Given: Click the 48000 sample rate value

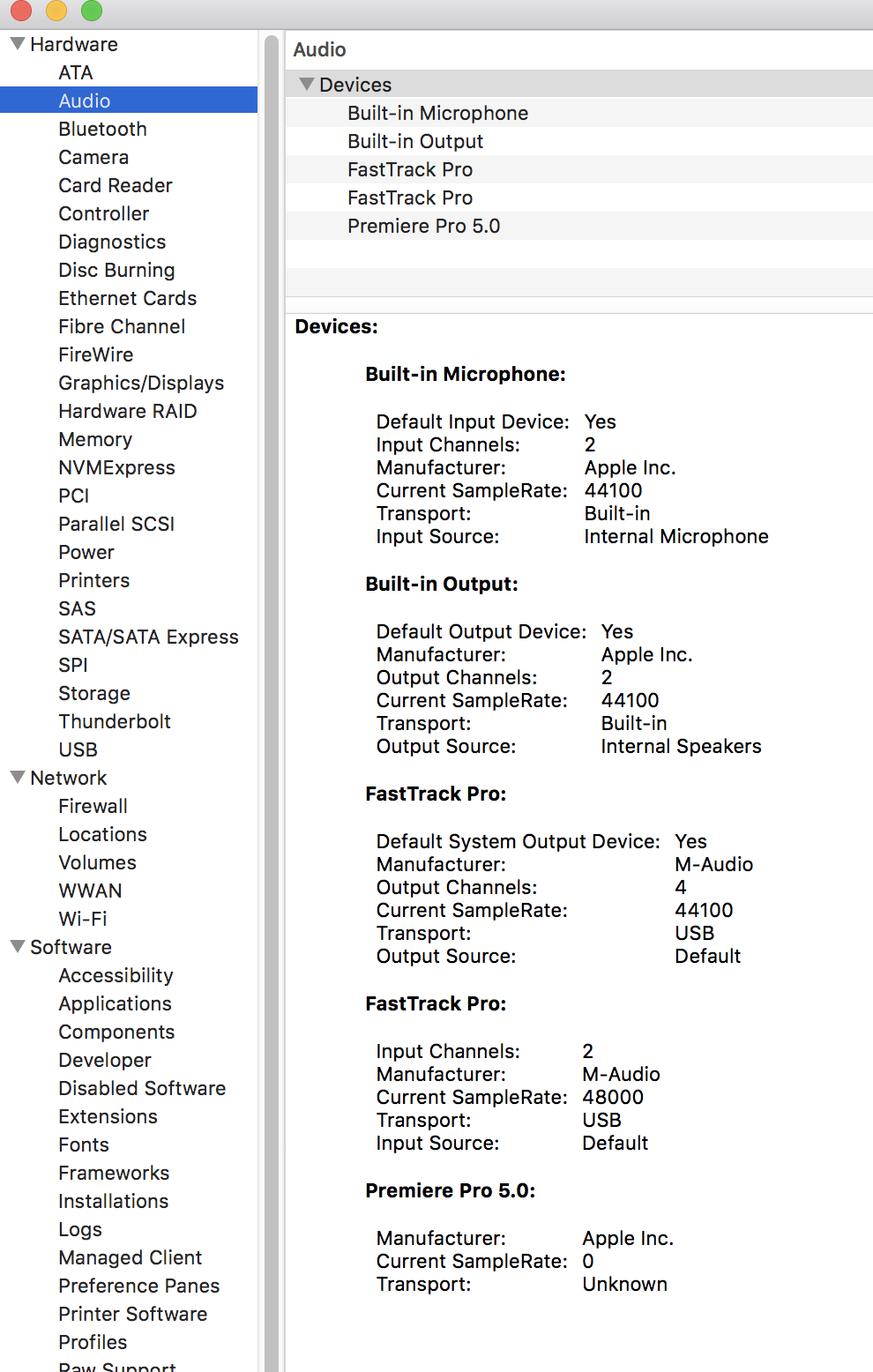Looking at the screenshot, I should [x=613, y=1097].
